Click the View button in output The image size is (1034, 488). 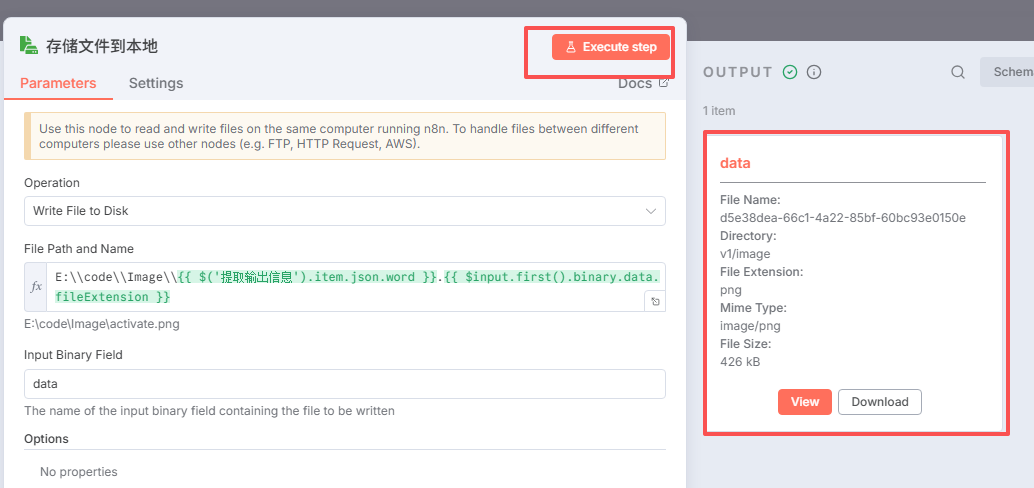point(805,402)
